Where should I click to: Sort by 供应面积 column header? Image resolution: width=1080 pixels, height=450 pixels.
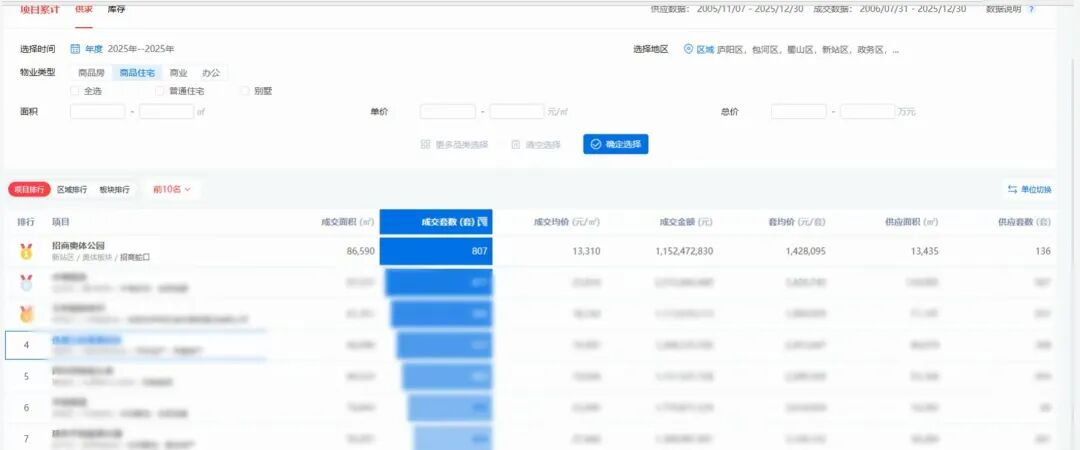tap(911, 222)
